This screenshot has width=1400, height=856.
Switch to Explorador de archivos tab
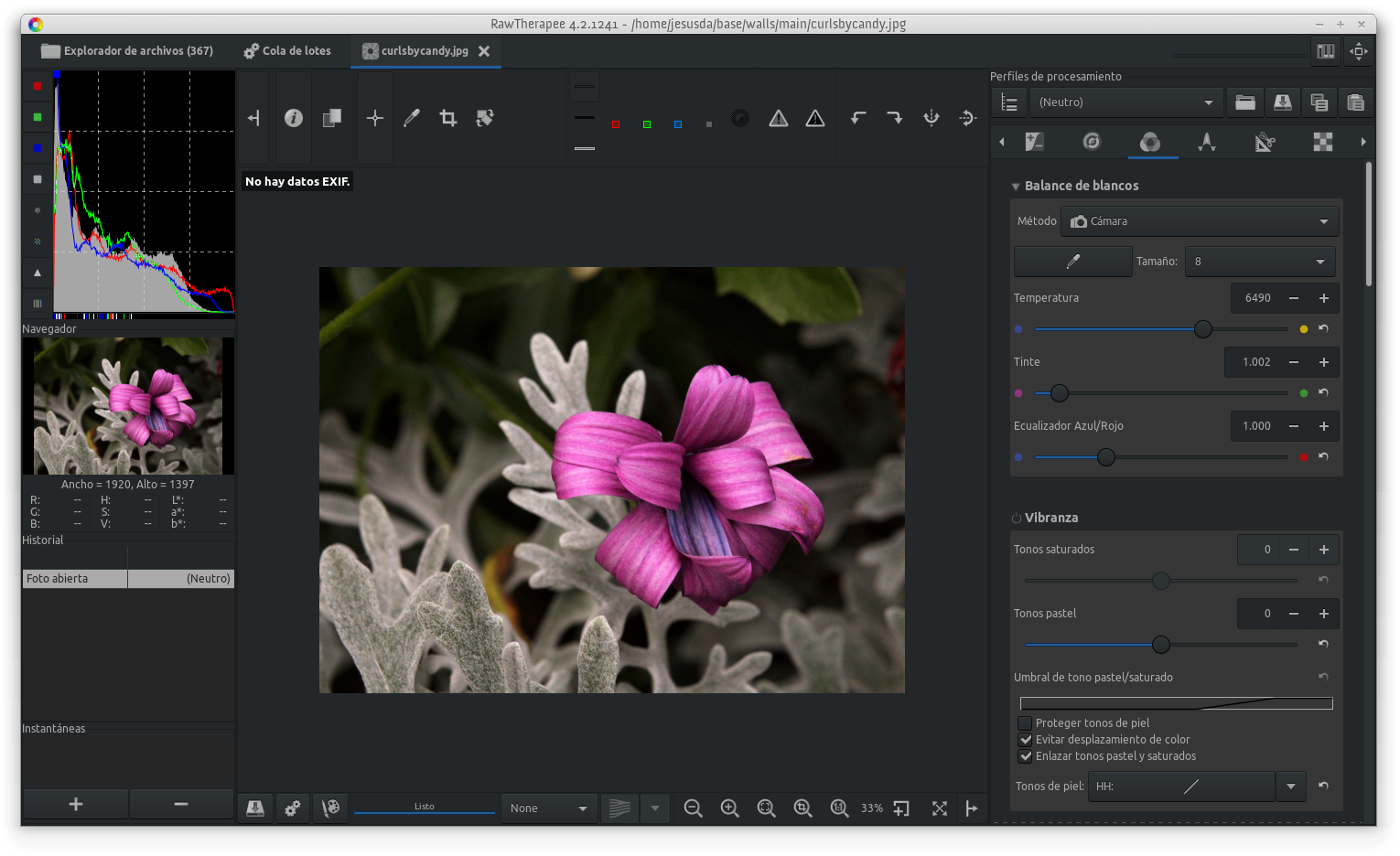pyautogui.click(x=127, y=51)
